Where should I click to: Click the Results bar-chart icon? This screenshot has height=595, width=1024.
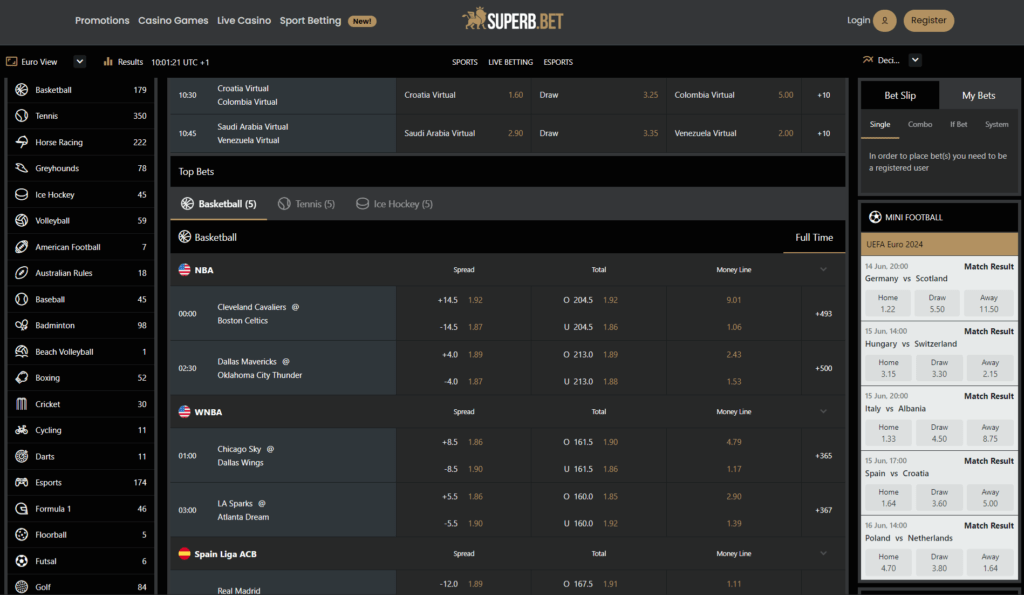coord(108,60)
